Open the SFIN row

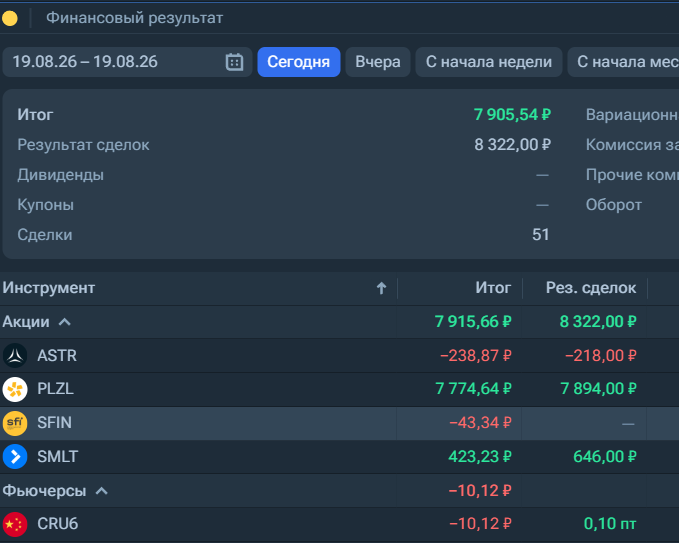click(x=340, y=423)
